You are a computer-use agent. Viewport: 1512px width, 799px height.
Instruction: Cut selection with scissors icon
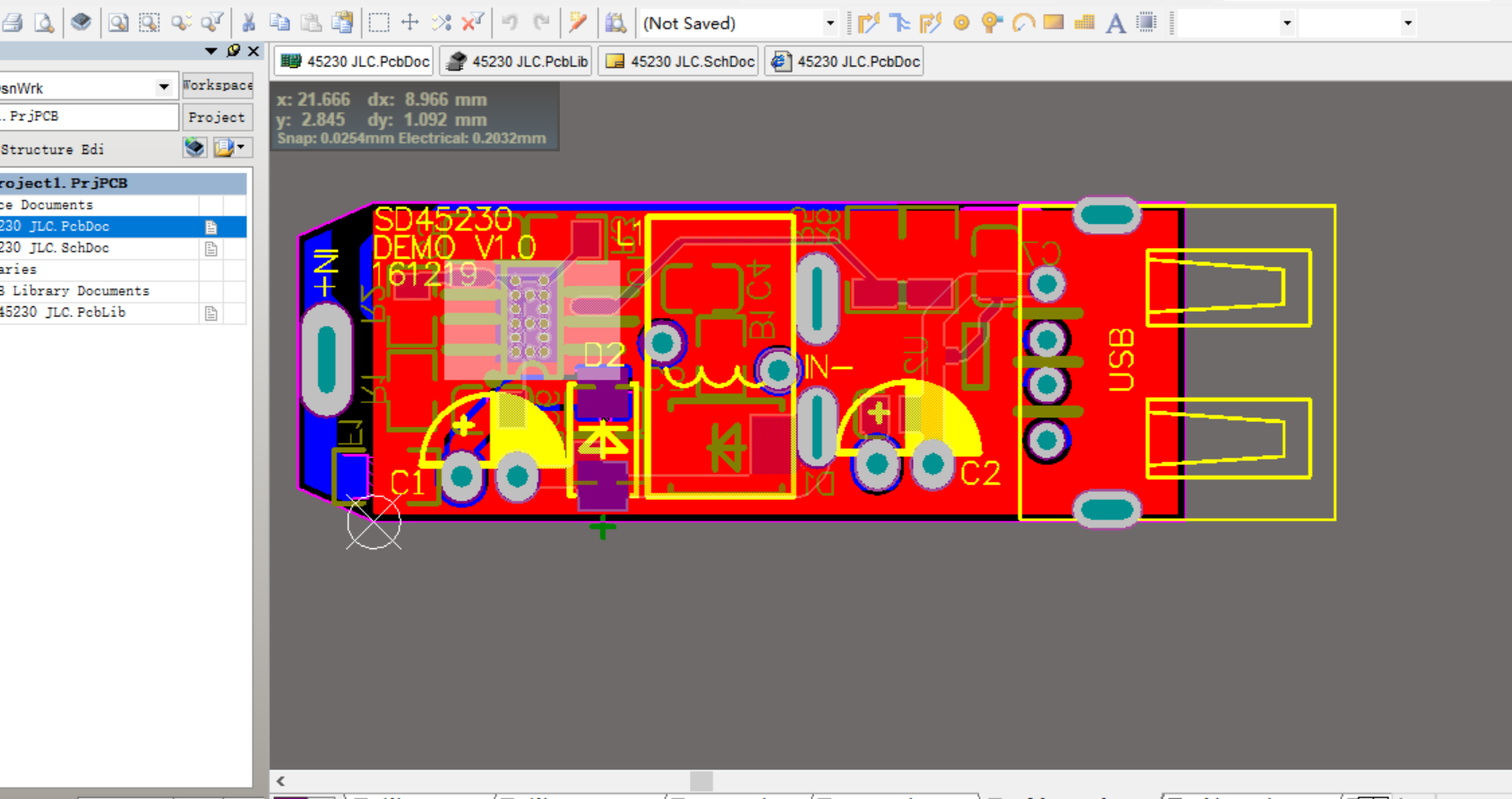(249, 22)
